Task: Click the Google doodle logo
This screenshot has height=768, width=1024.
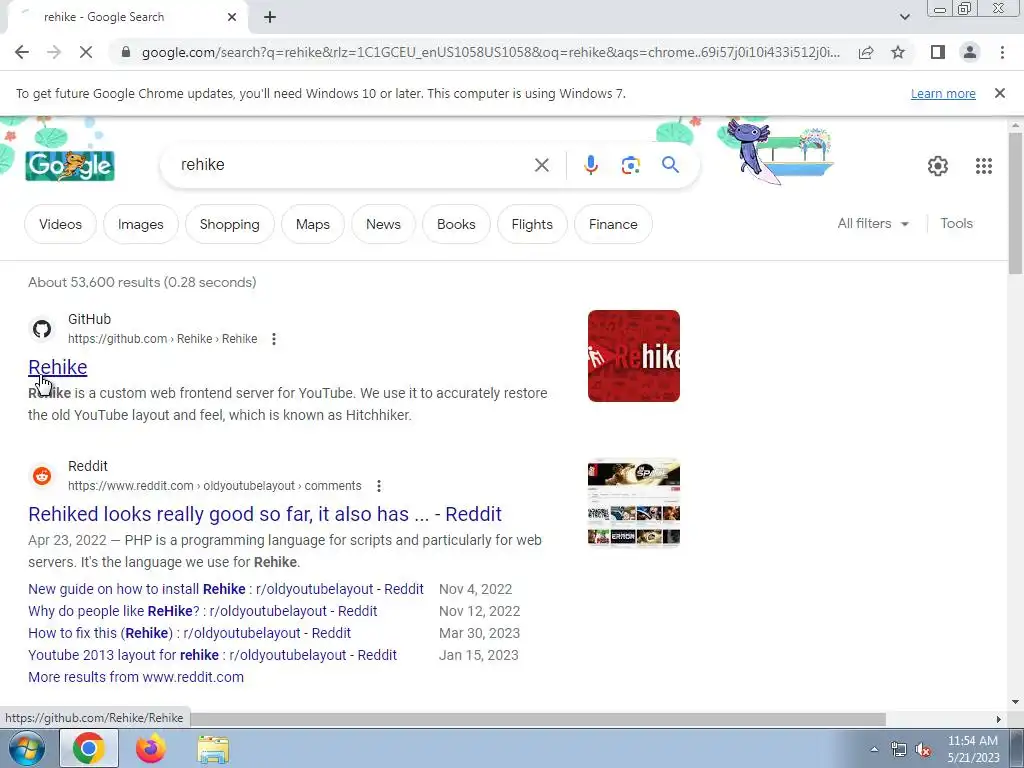Action: [70, 166]
